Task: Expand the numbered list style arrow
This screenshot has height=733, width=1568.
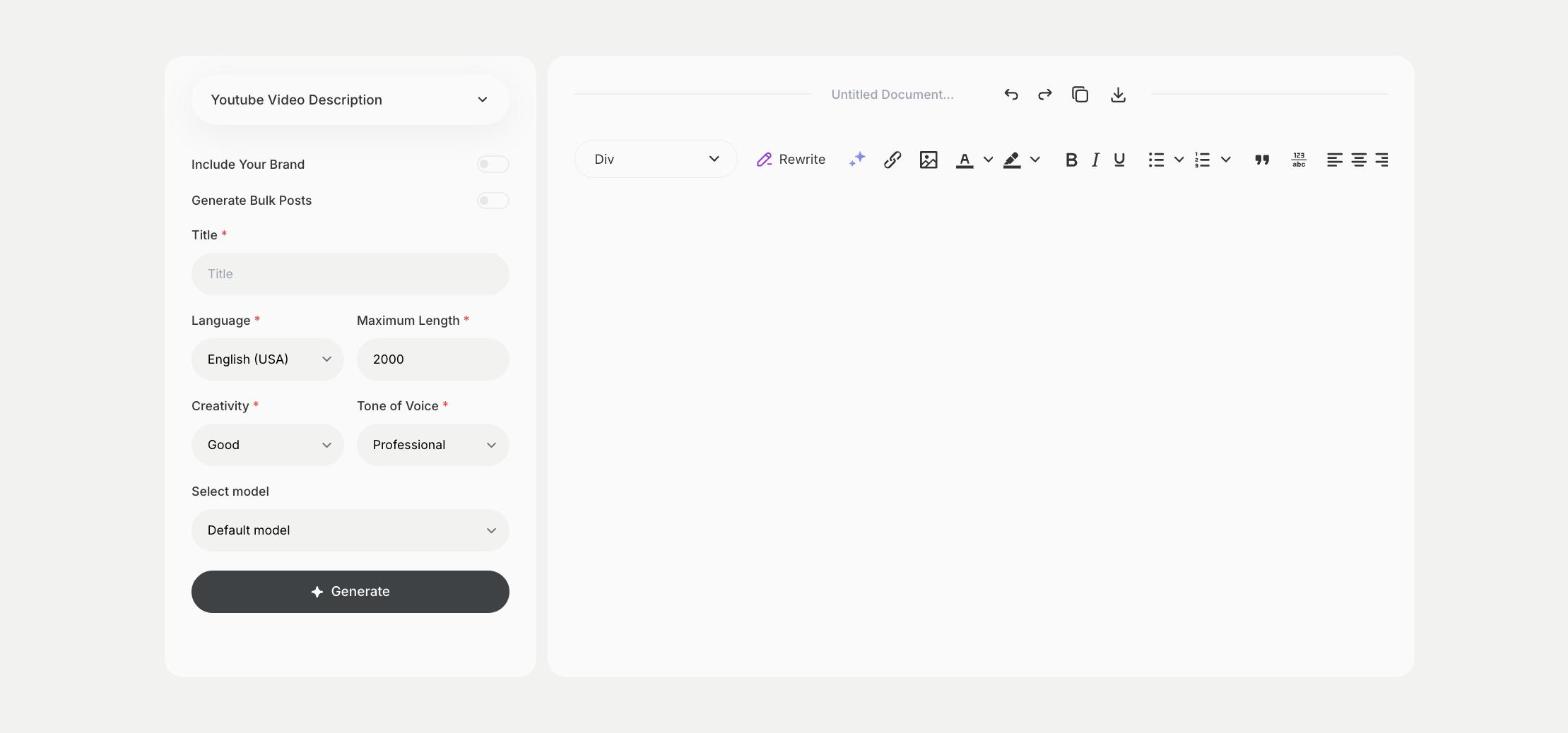Action: coord(1226,160)
